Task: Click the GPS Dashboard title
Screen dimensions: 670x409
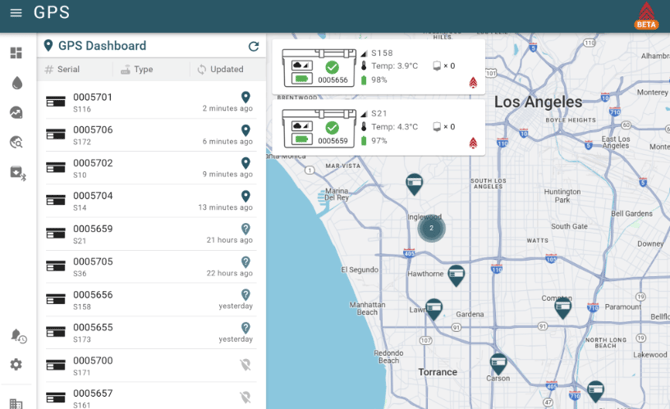Action: tap(102, 46)
